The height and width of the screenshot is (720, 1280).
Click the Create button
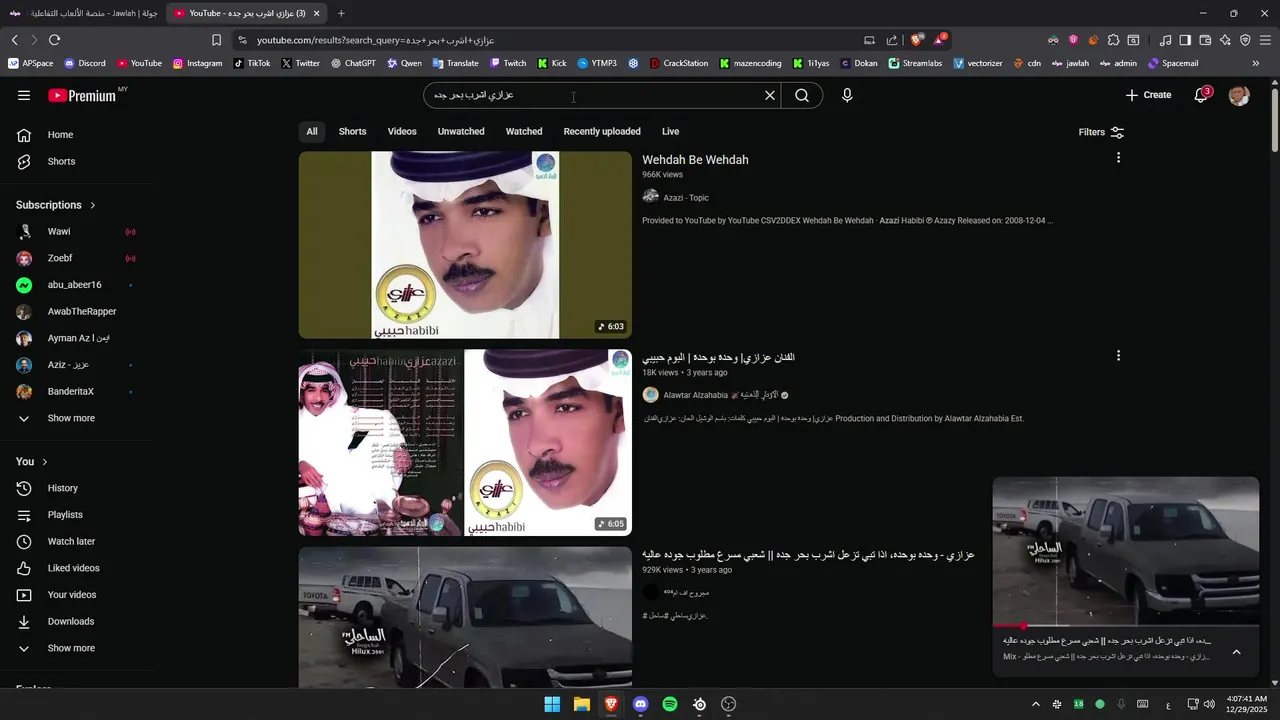click(x=1148, y=95)
